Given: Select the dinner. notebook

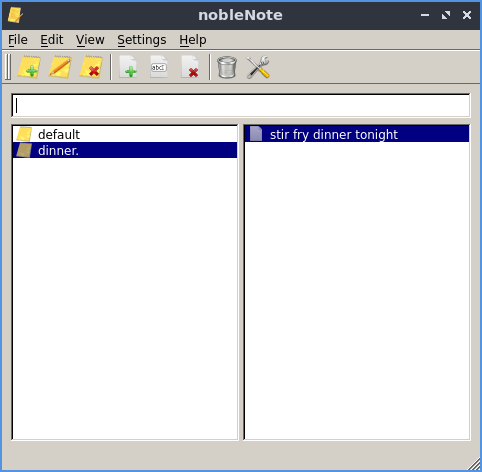Looking at the screenshot, I should pyautogui.click(x=125, y=150).
